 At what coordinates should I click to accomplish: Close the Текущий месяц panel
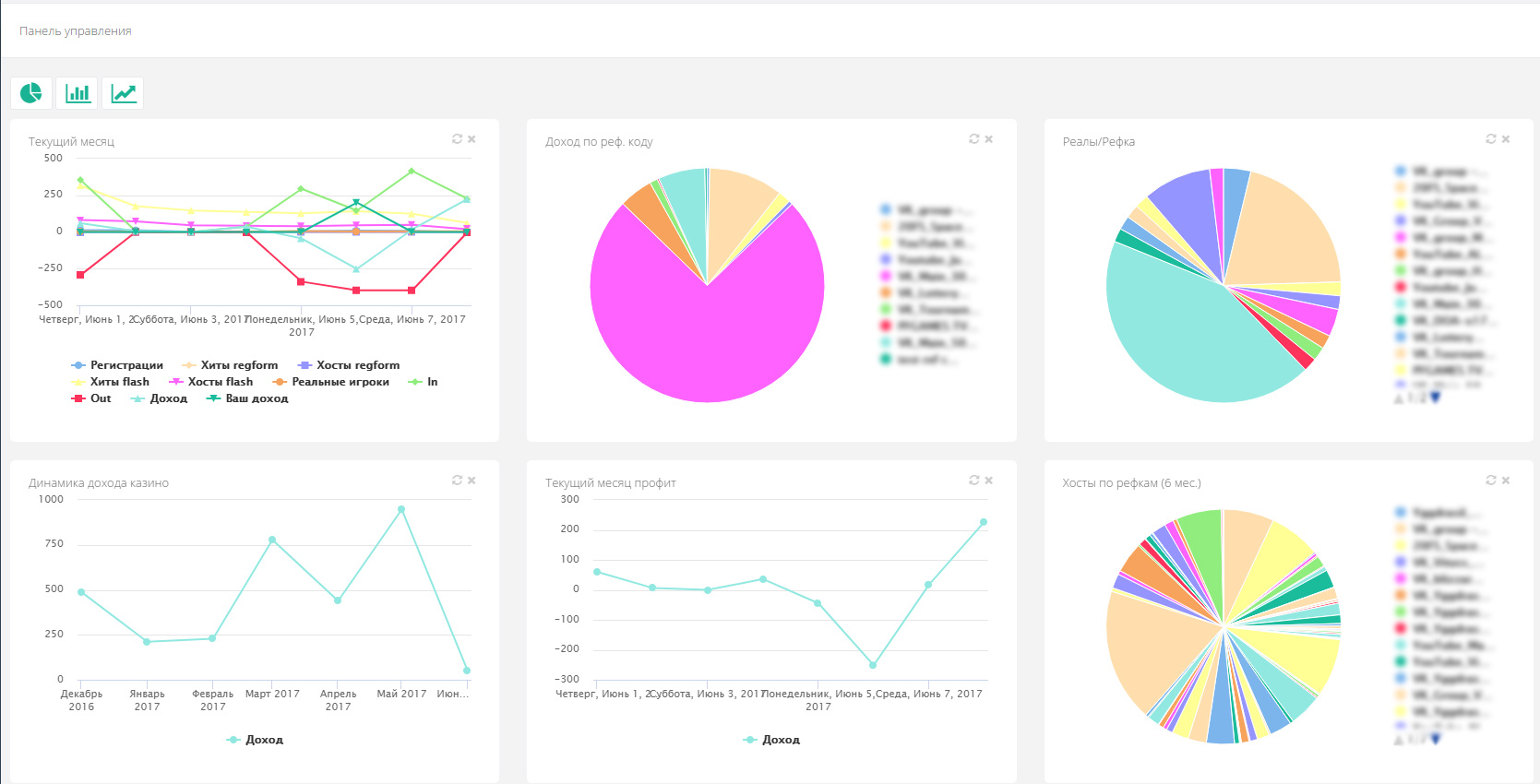(472, 139)
